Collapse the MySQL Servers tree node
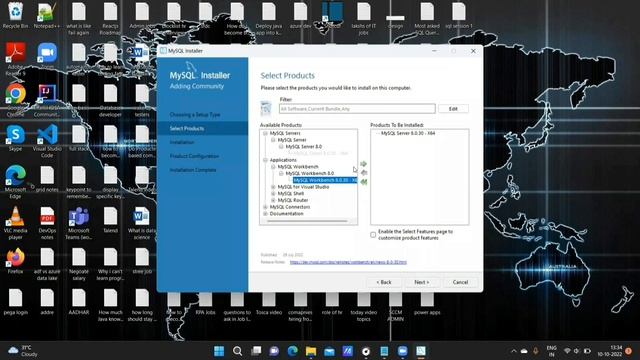The height and width of the screenshot is (360, 640). [265, 133]
